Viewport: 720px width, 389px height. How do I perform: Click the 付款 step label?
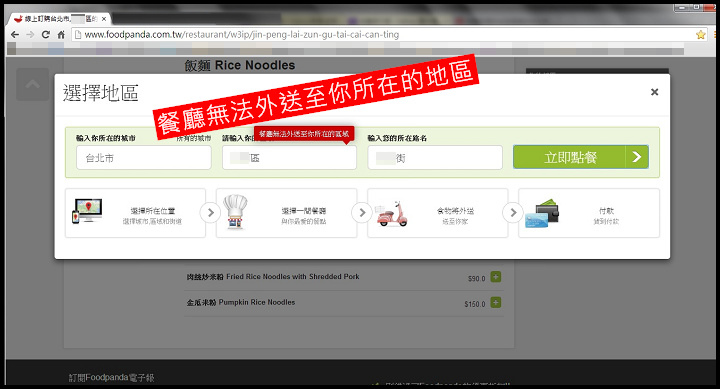(606, 211)
